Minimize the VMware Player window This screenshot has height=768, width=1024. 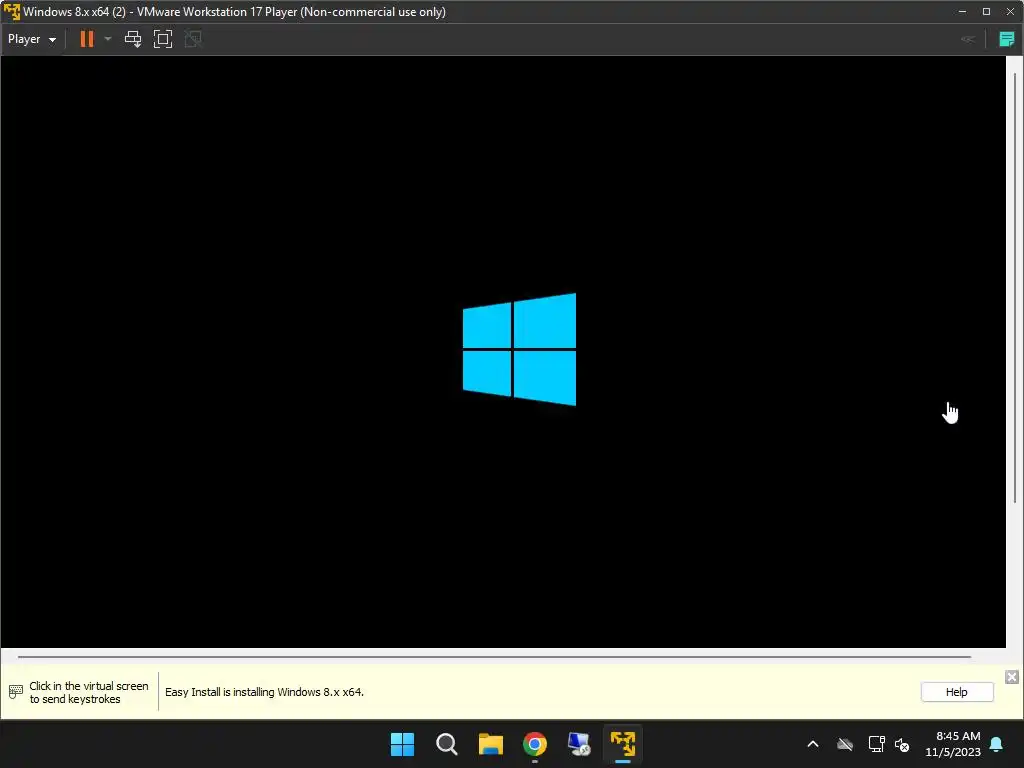(962, 12)
